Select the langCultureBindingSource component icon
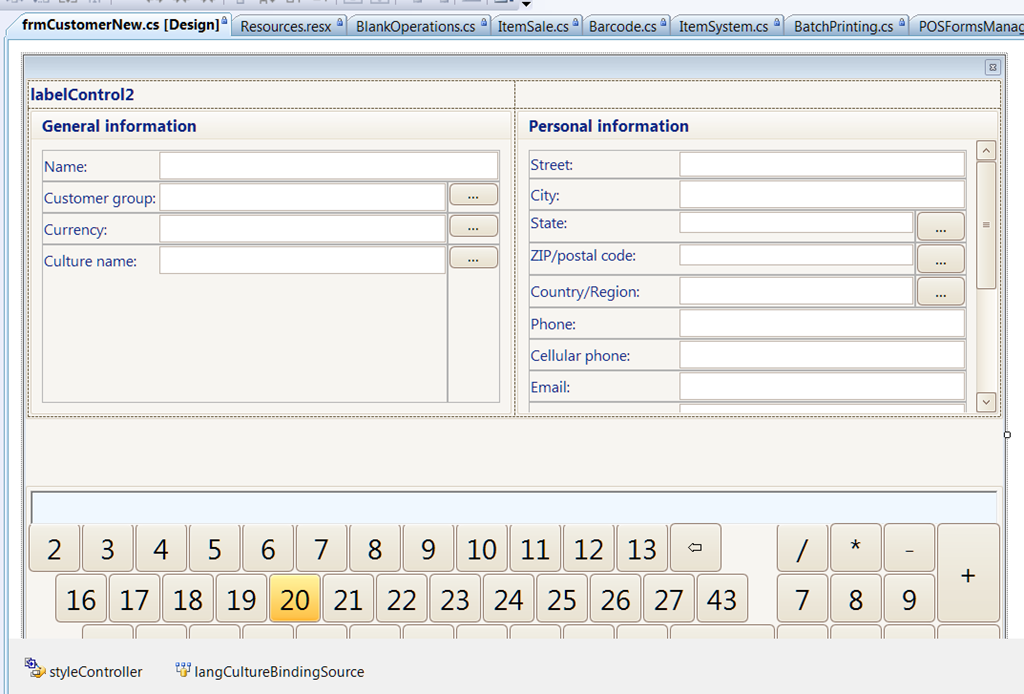1024x694 pixels. (x=183, y=670)
